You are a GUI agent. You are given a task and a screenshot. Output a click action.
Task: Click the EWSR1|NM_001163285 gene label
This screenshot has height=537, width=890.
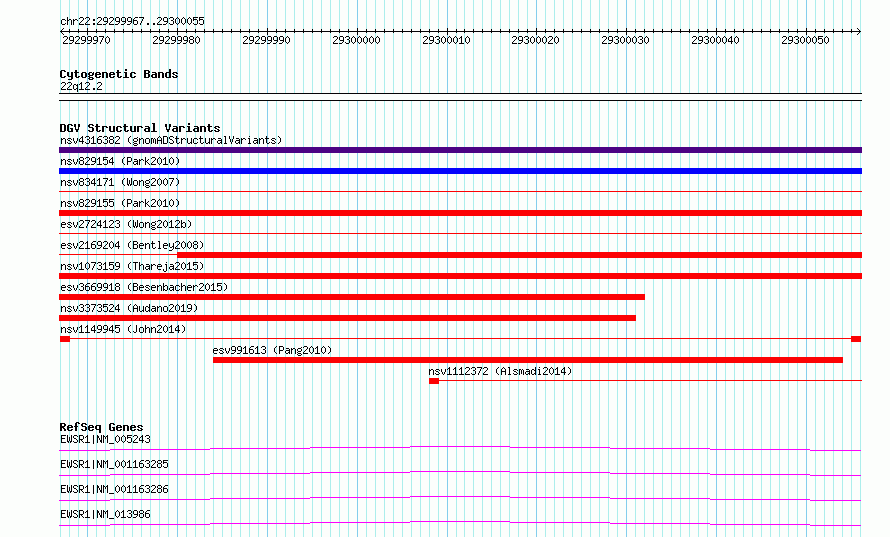coord(114,464)
